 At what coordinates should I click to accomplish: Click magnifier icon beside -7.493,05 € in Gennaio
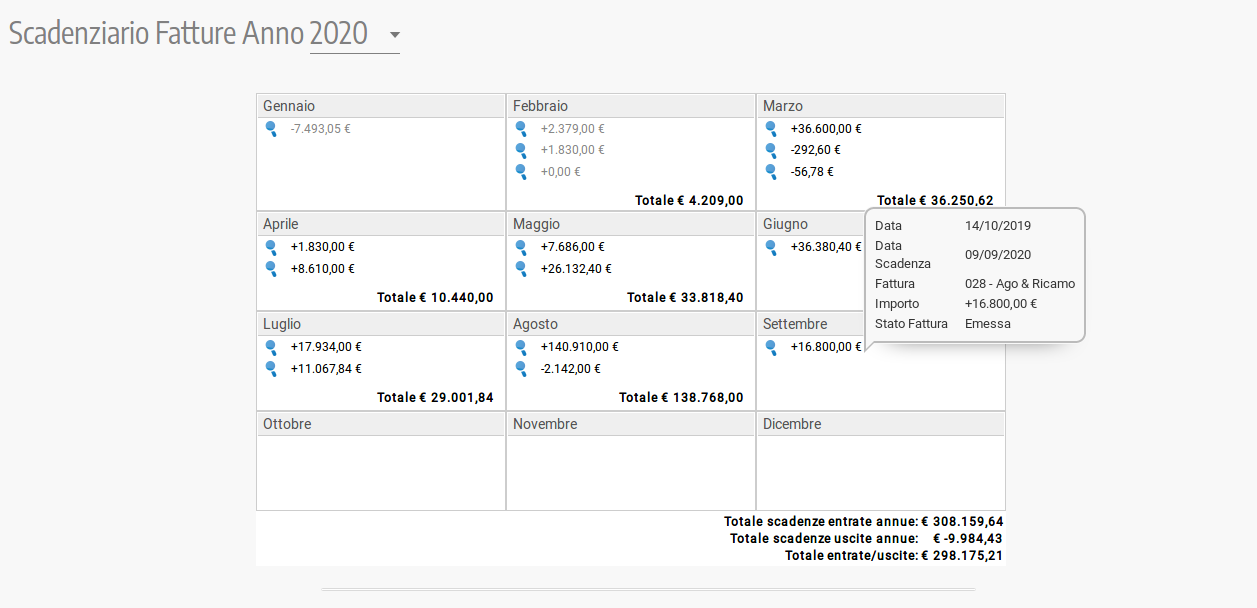coord(271,129)
